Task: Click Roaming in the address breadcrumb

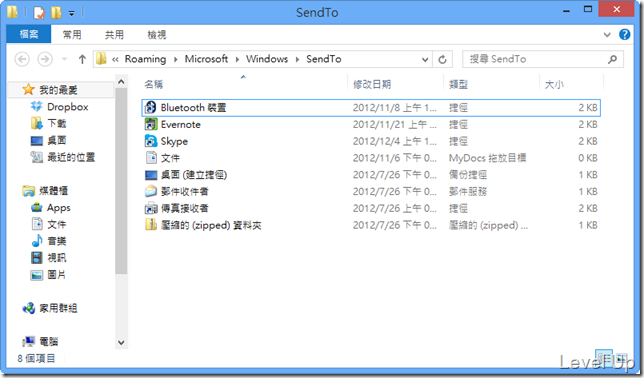Action: point(145,59)
